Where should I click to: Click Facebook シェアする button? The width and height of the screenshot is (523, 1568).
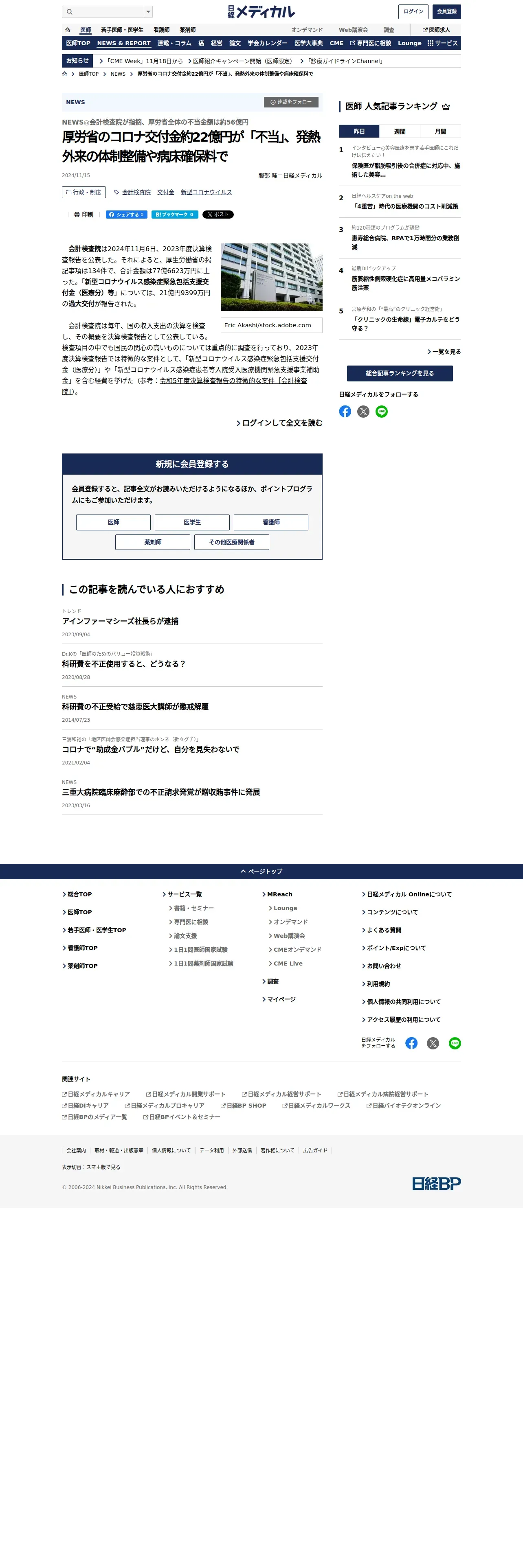(x=126, y=214)
